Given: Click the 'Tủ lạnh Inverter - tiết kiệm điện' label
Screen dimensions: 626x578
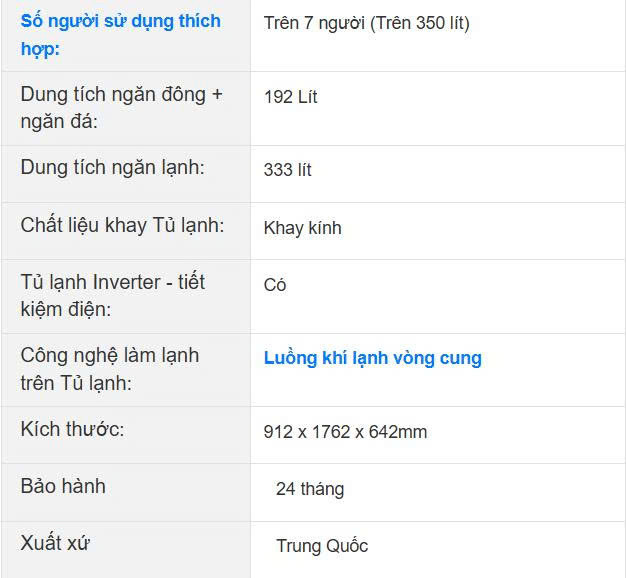Looking at the screenshot, I should click(112, 295).
